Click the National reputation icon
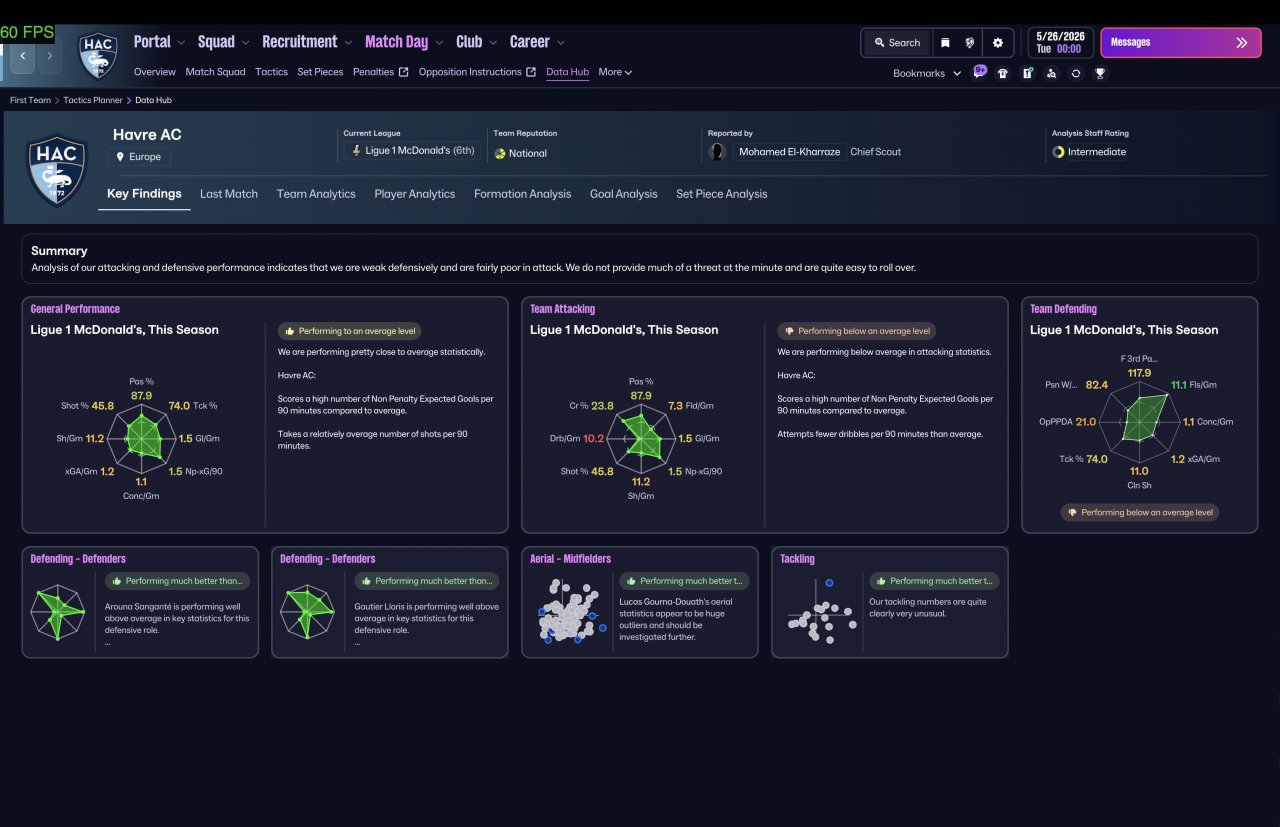 [500, 153]
